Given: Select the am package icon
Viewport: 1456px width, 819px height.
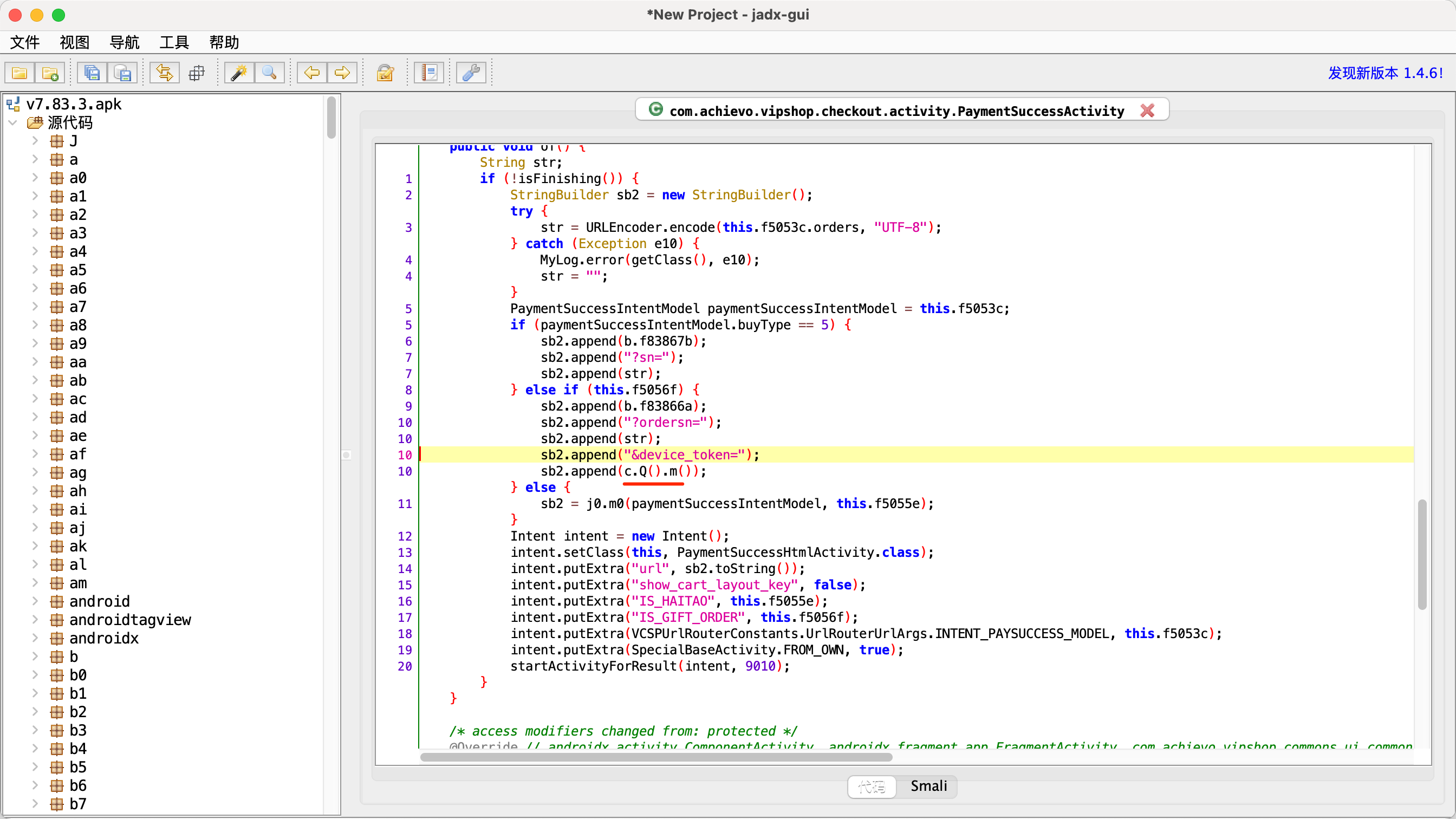Looking at the screenshot, I should coord(56,583).
